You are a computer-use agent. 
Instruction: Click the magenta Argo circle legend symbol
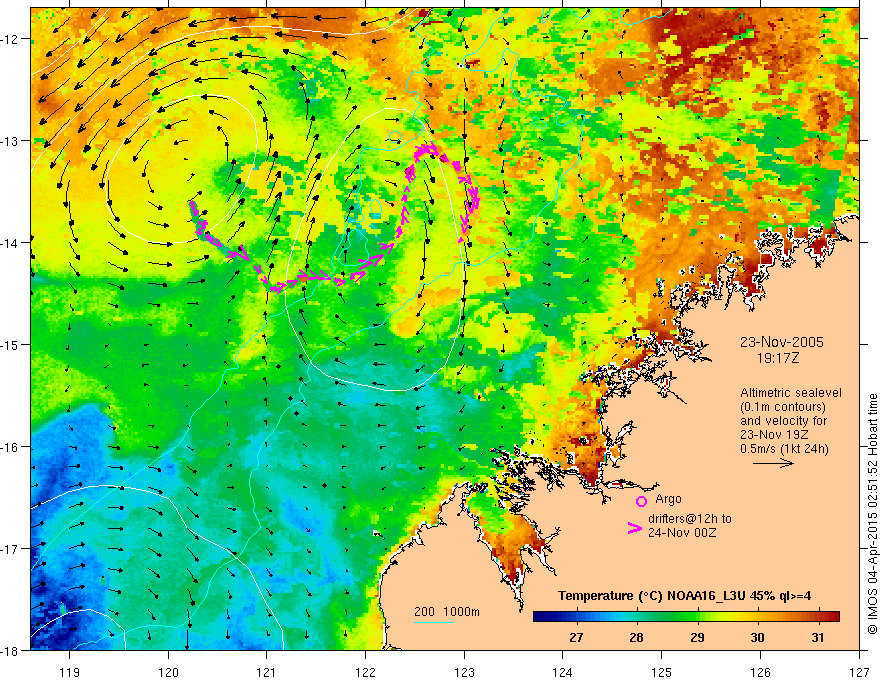click(641, 501)
